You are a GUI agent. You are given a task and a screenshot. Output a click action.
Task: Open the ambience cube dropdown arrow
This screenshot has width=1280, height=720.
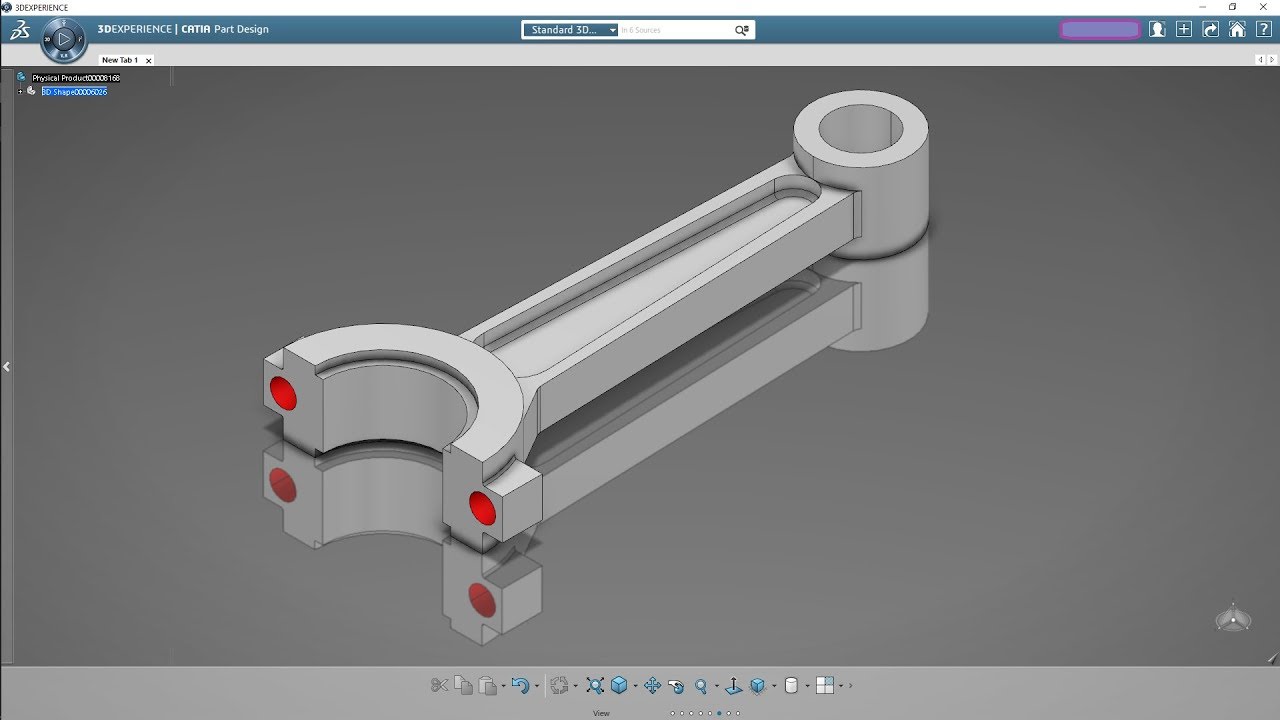774,686
